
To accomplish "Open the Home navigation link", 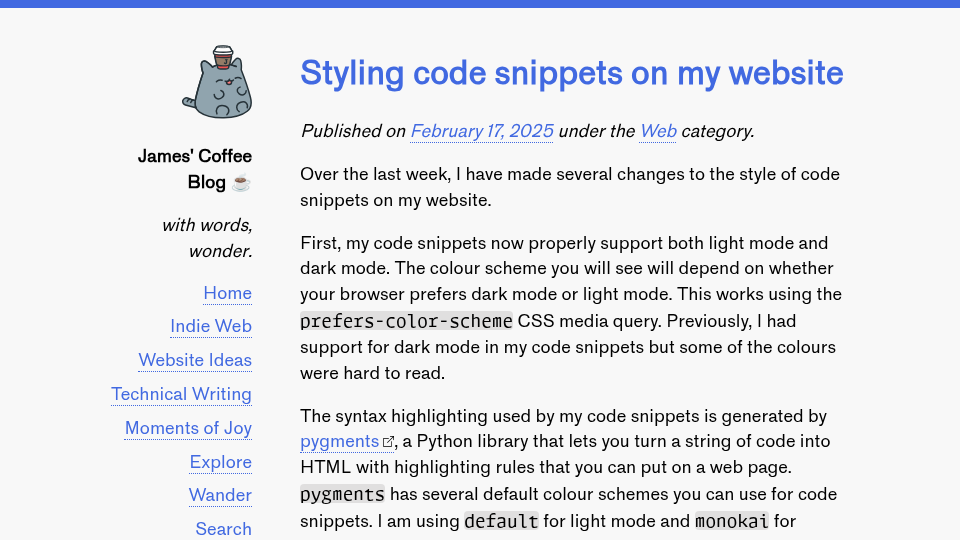I will tap(227, 293).
